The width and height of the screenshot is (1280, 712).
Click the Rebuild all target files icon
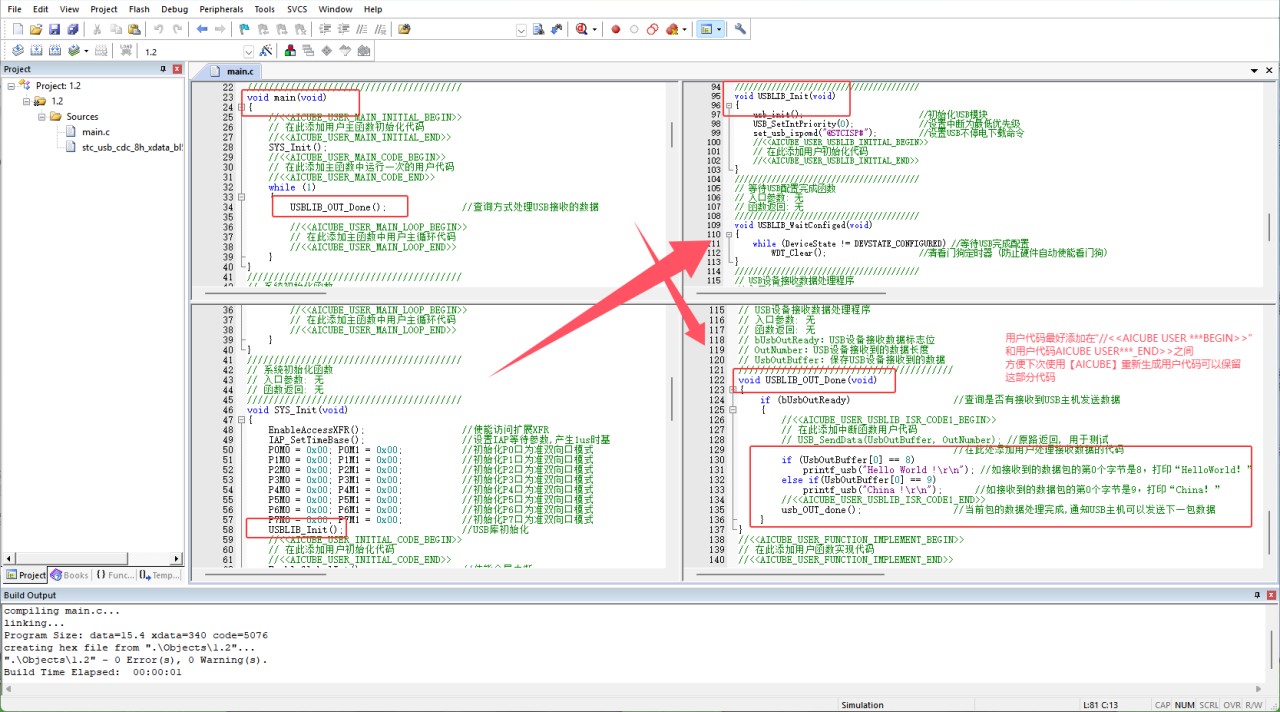[54, 50]
